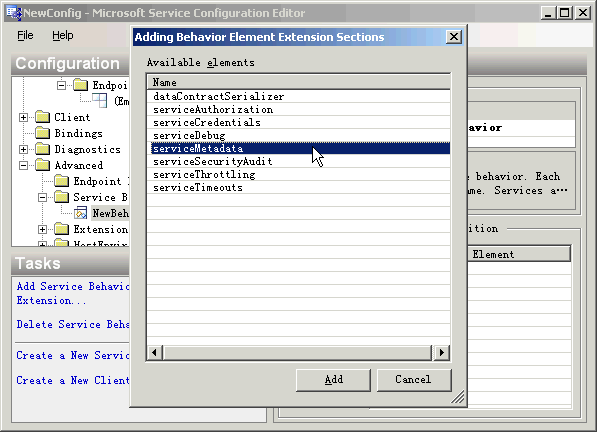Click Delete Service Behavior link
Screen dimensions: 597x432
pyautogui.click(x=72, y=324)
